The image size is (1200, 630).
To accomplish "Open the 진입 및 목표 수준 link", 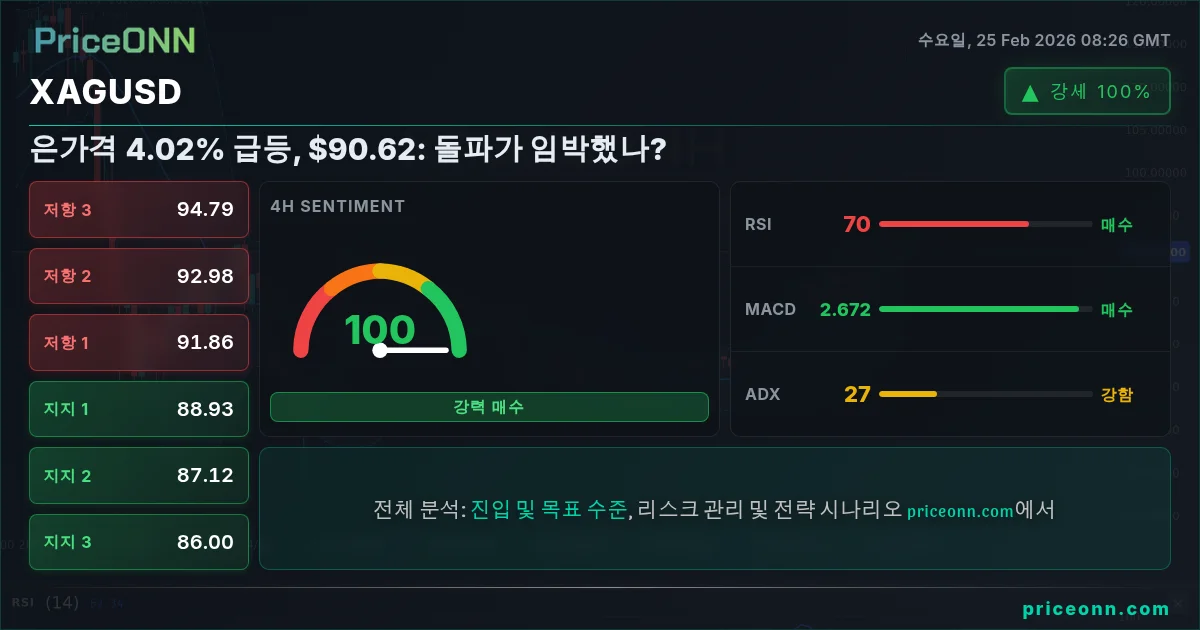I will click(x=549, y=509).
